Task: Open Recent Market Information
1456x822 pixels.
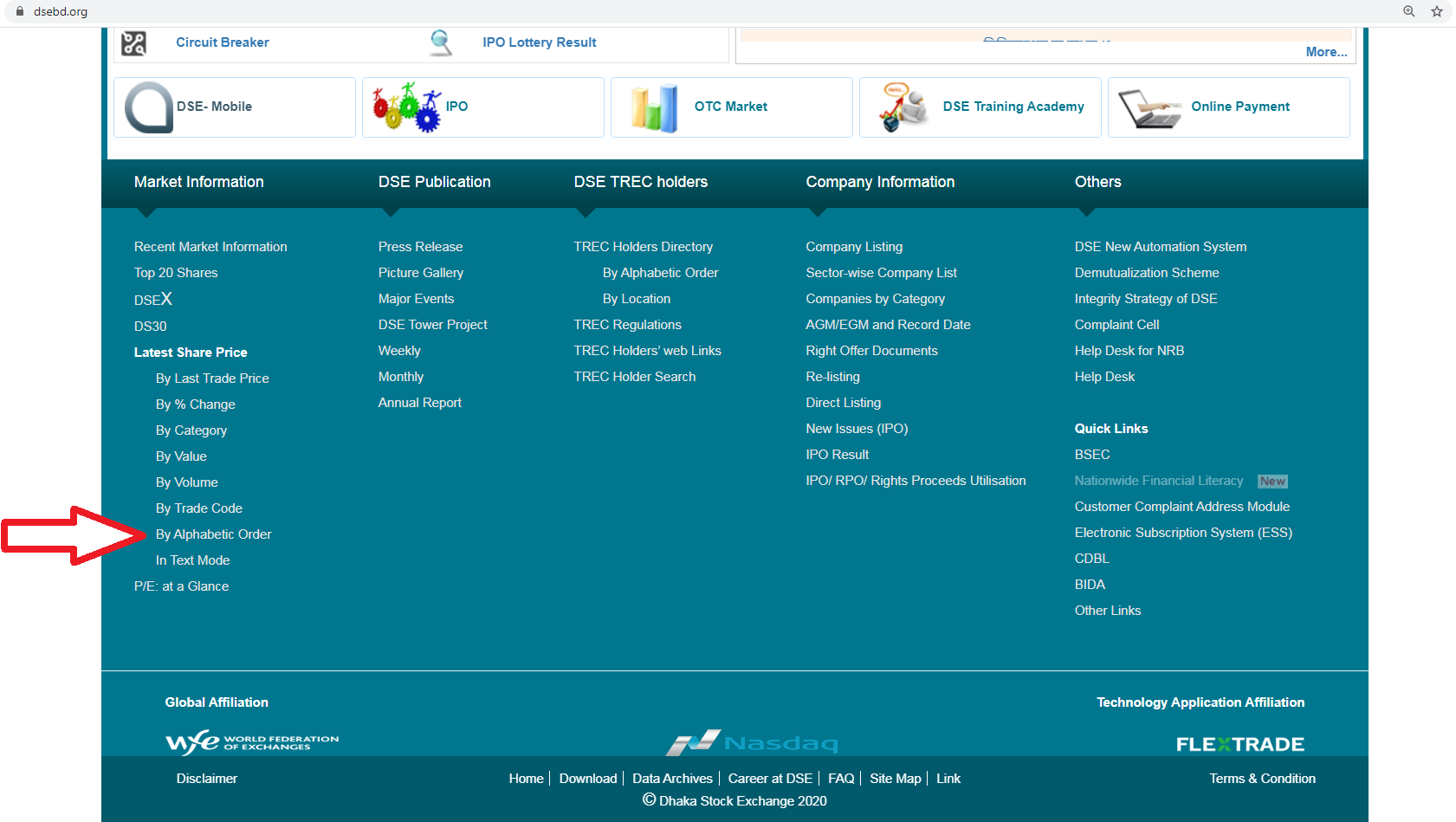Action: tap(210, 247)
